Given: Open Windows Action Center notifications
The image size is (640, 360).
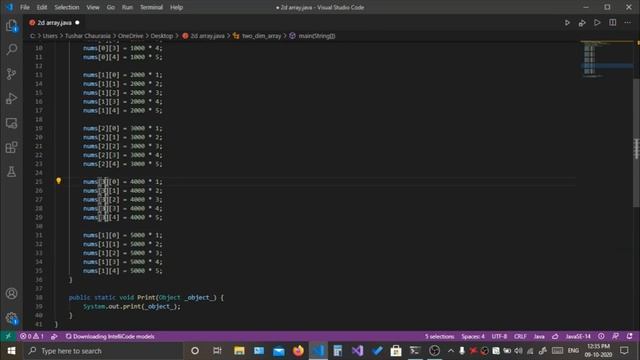Looking at the screenshot, I should click(x=624, y=351).
